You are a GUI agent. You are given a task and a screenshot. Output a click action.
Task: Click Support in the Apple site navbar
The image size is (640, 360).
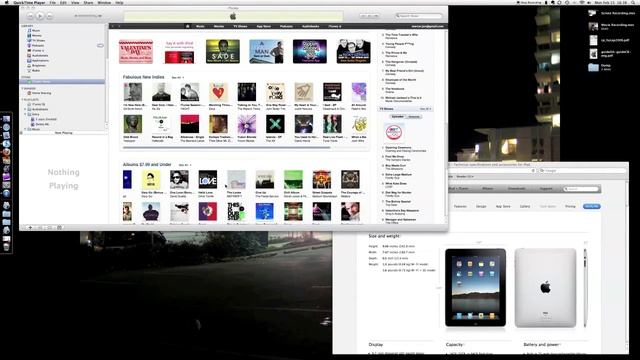point(546,189)
